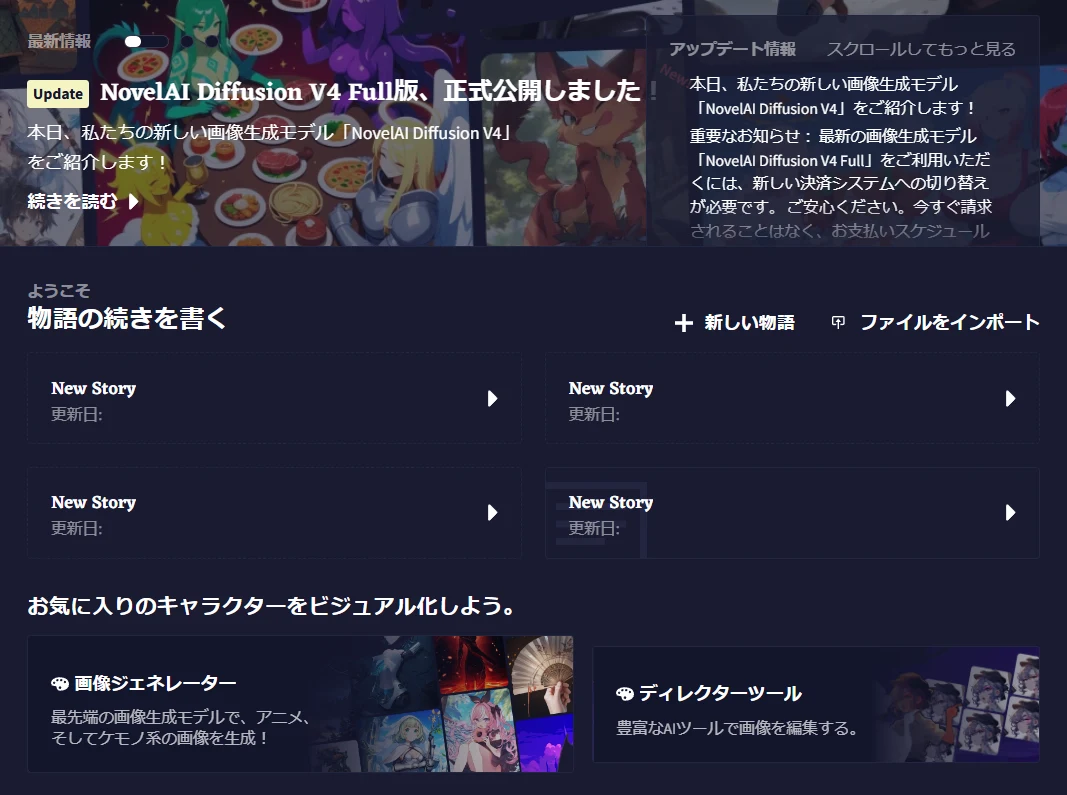The height and width of the screenshot is (795, 1067).
Task: Click the ファイルをインポート button
Action: point(936,322)
